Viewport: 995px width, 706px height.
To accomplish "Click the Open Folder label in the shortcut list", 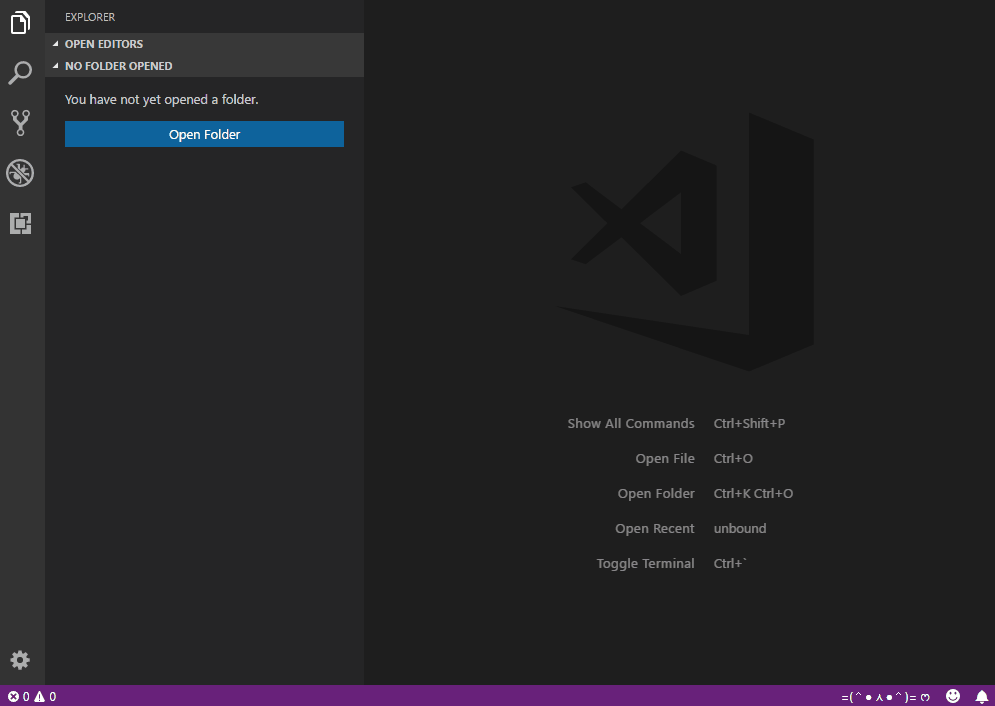I will coord(656,494).
